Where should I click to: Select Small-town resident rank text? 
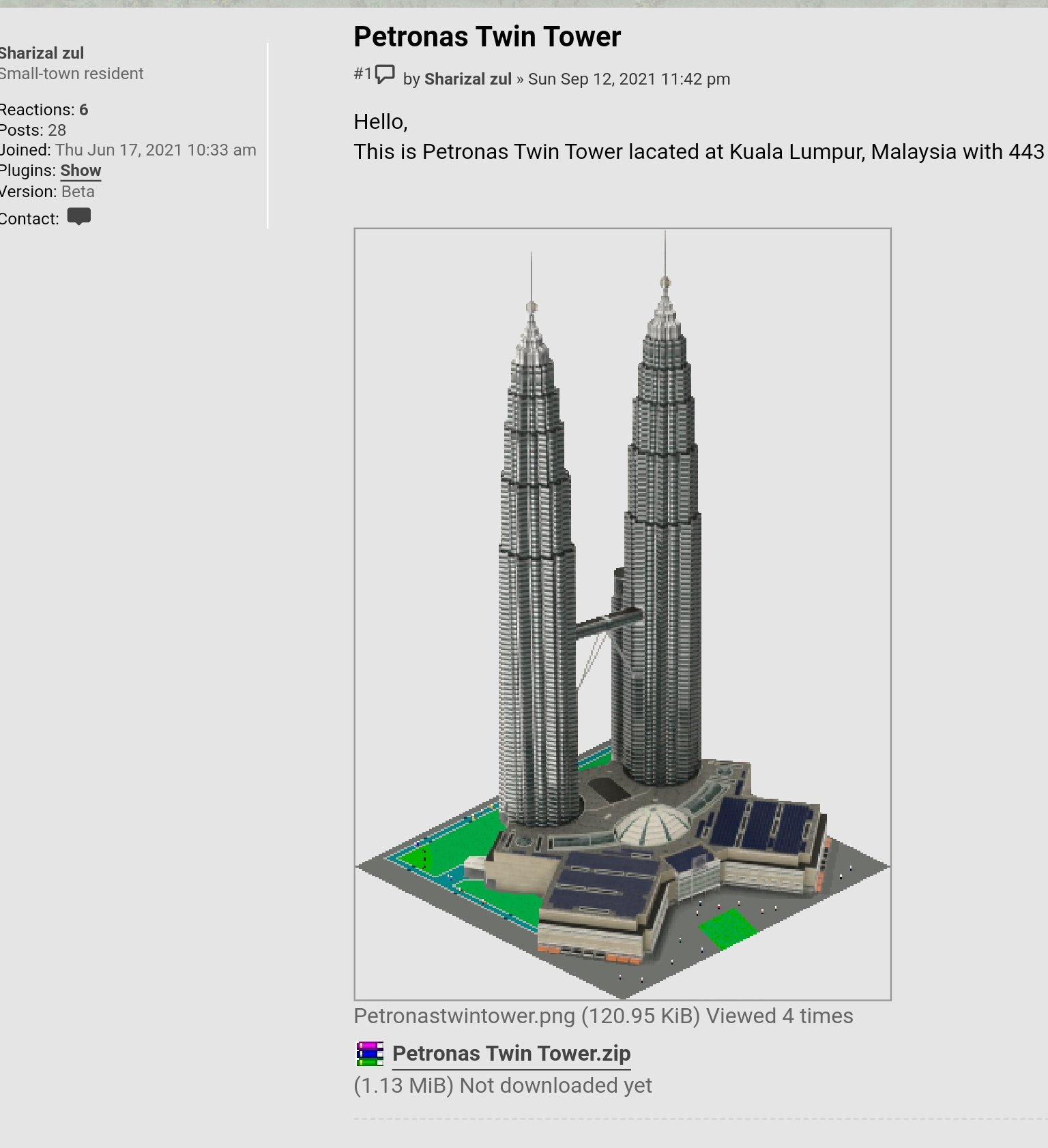(71, 74)
